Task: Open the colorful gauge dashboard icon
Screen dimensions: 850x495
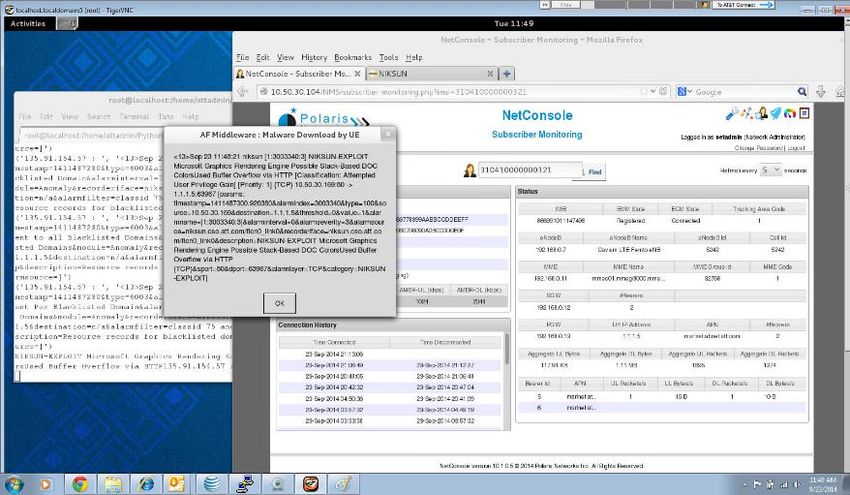Action: tap(790, 113)
